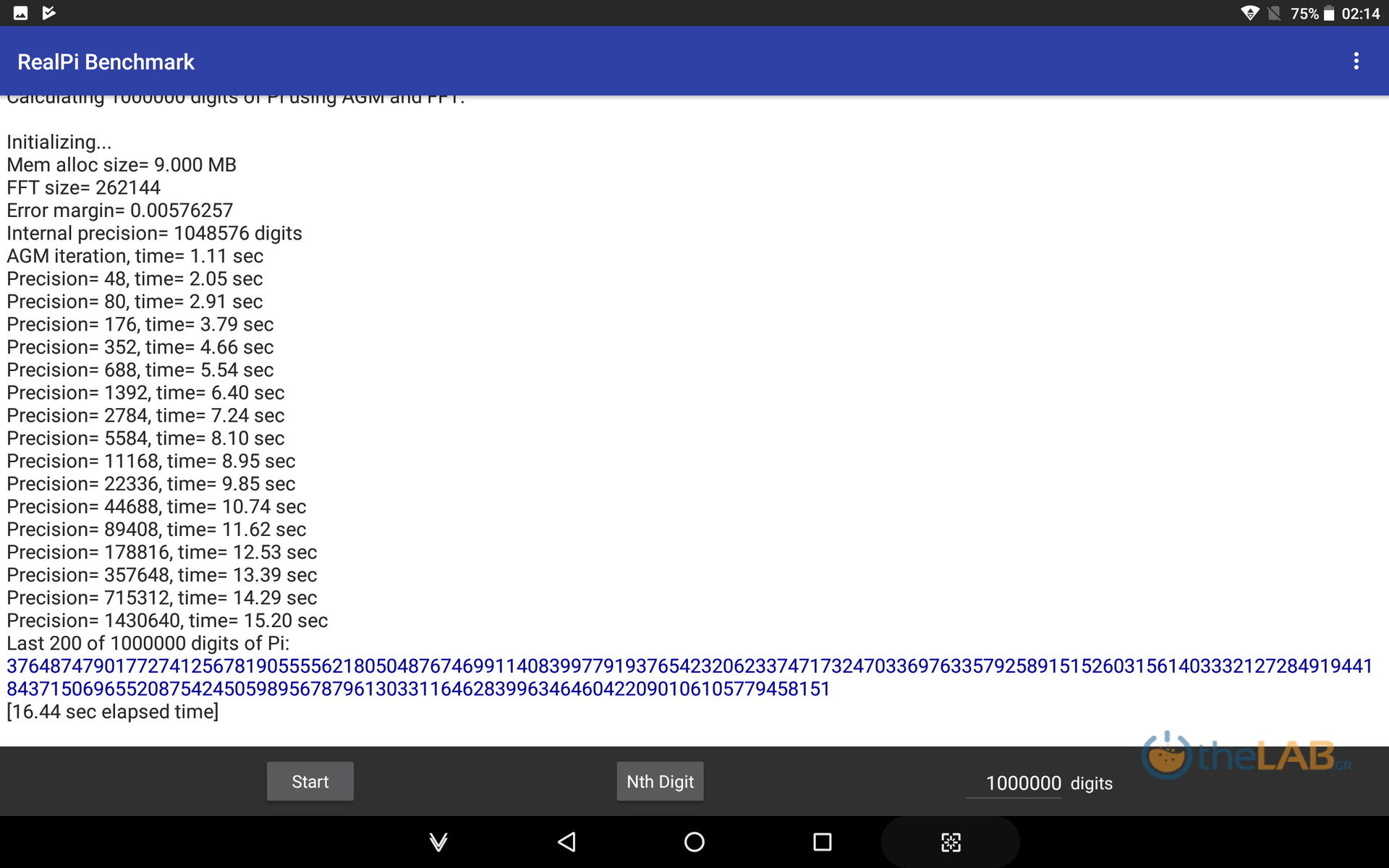Tap the Android back navigation icon
The height and width of the screenshot is (868, 1389).
click(x=566, y=842)
